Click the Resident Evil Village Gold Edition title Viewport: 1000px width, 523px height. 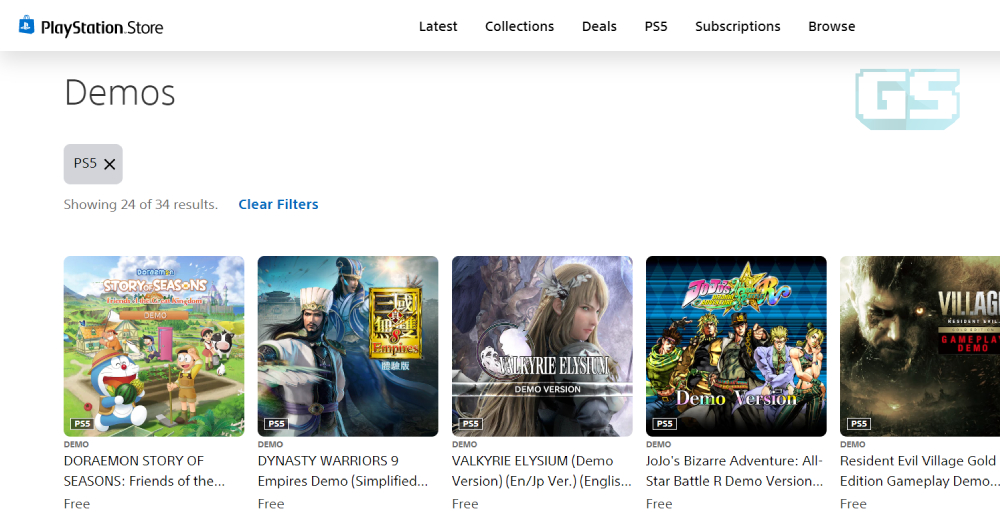pos(920,471)
